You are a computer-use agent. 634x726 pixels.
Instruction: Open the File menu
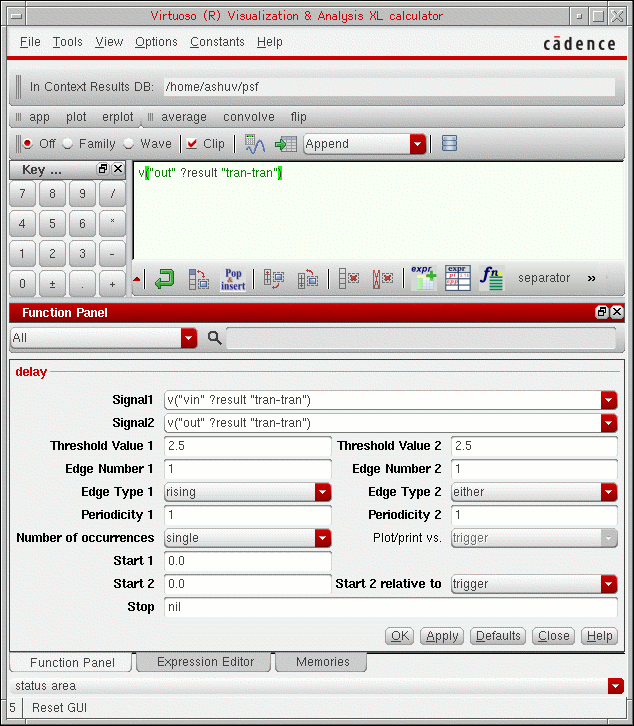[30, 42]
